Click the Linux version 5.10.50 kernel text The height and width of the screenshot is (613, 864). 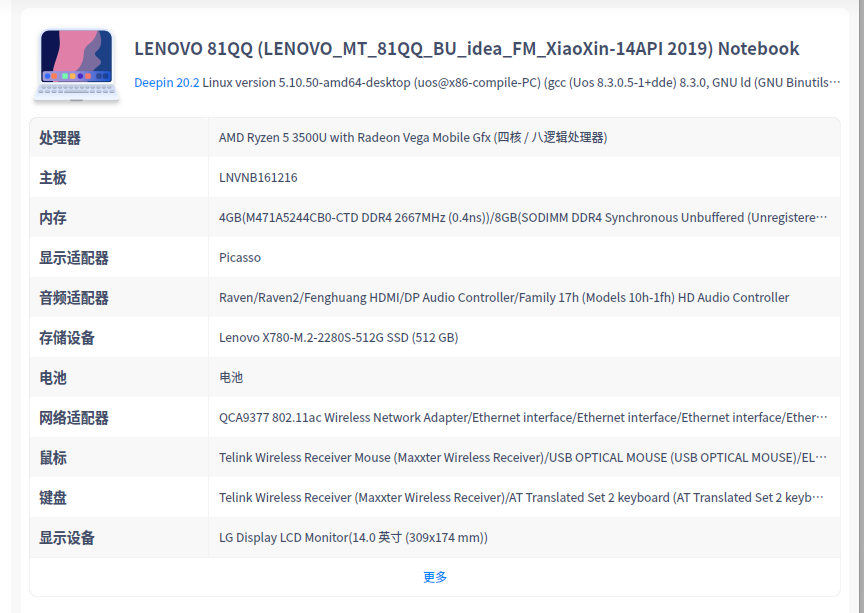[521, 83]
